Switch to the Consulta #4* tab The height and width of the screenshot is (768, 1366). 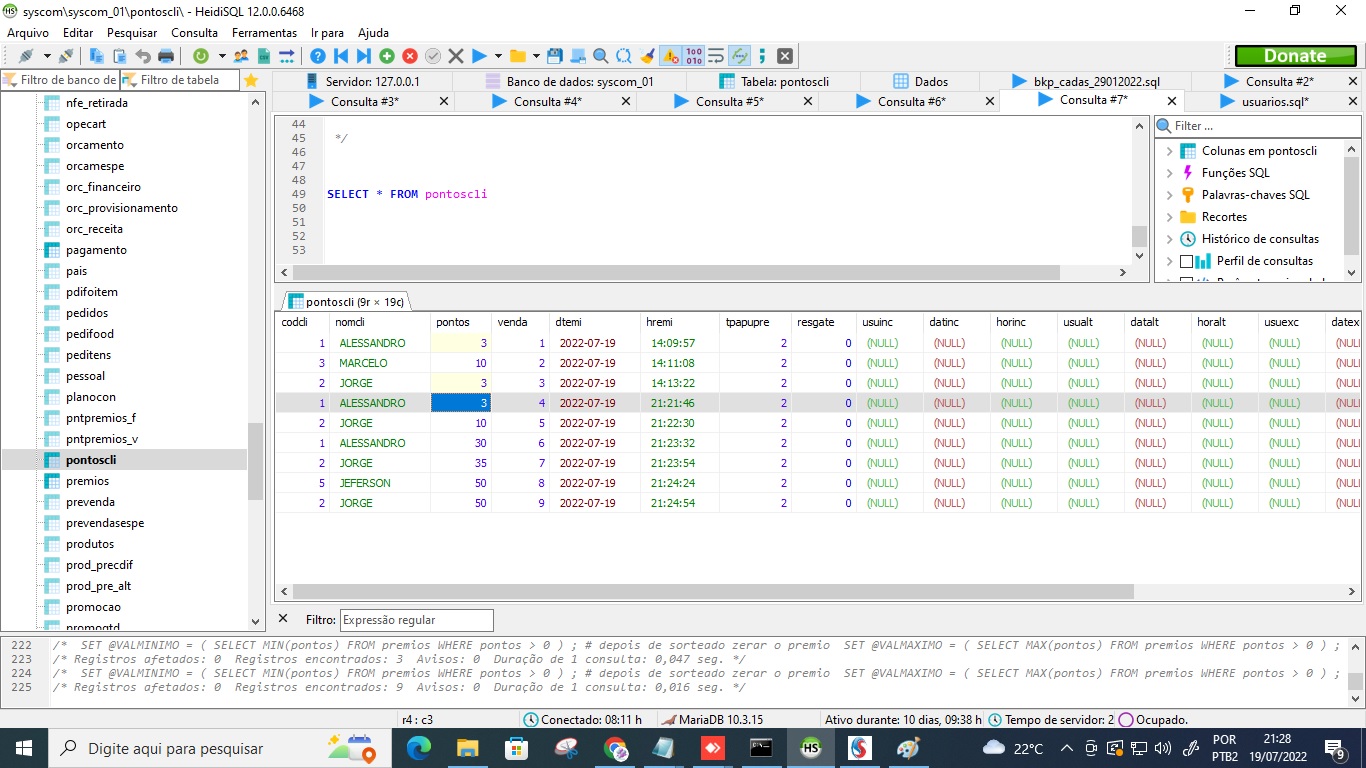click(547, 101)
